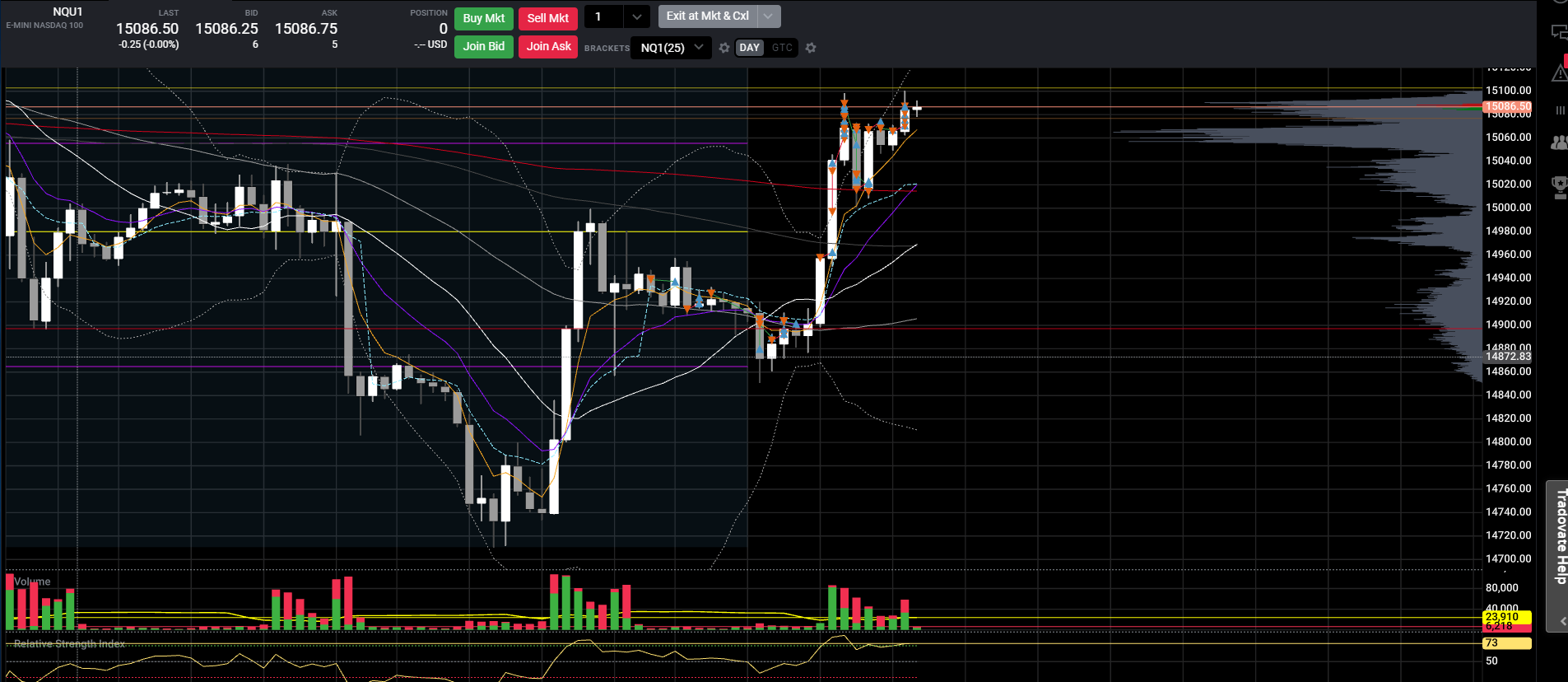
Task: Click the 80,000 volume axis label
Action: tap(1501, 588)
